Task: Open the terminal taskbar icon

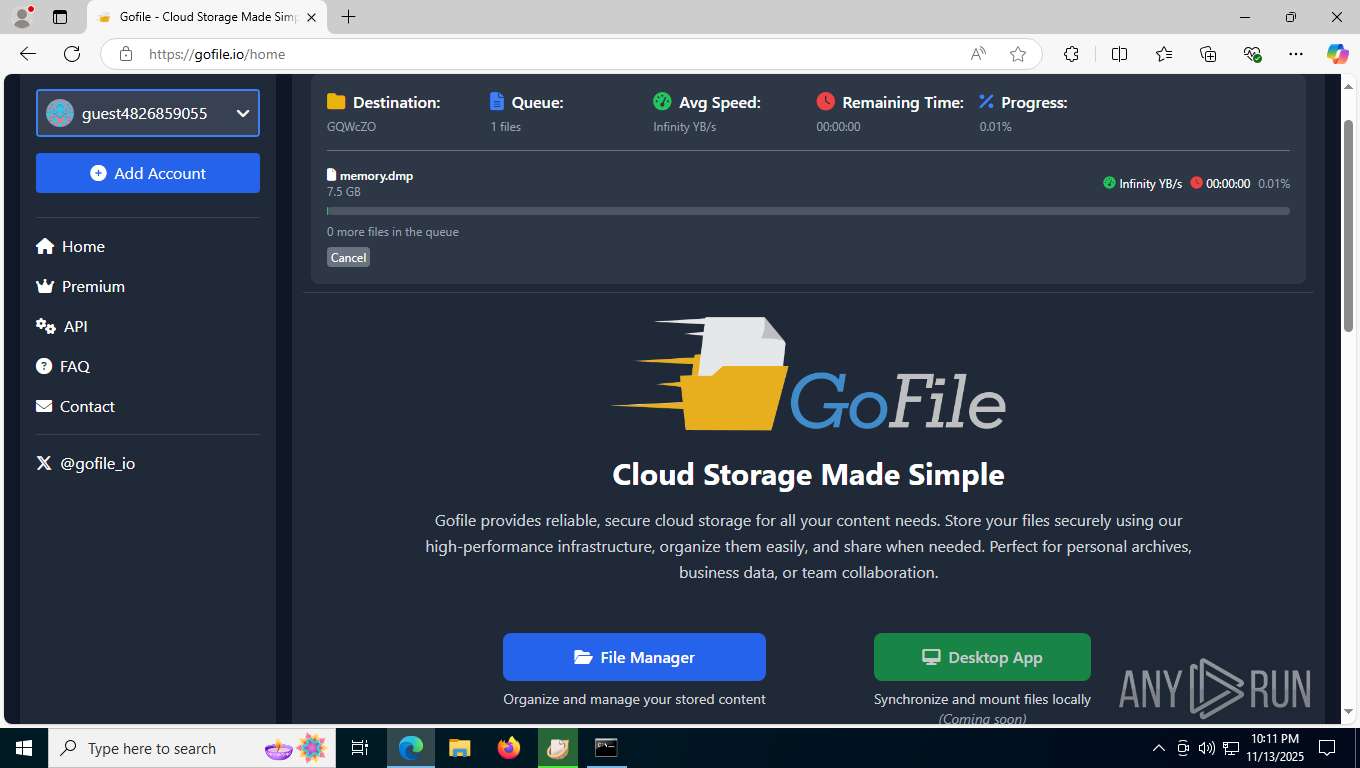Action: point(606,748)
